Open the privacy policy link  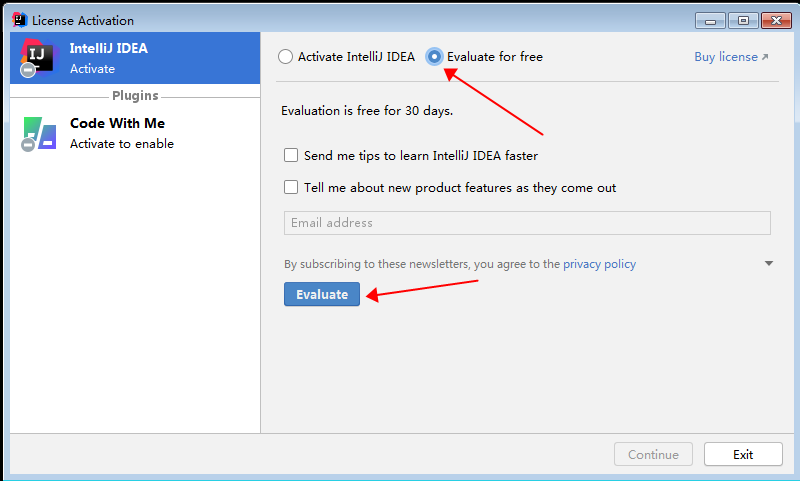pyautogui.click(x=599, y=264)
